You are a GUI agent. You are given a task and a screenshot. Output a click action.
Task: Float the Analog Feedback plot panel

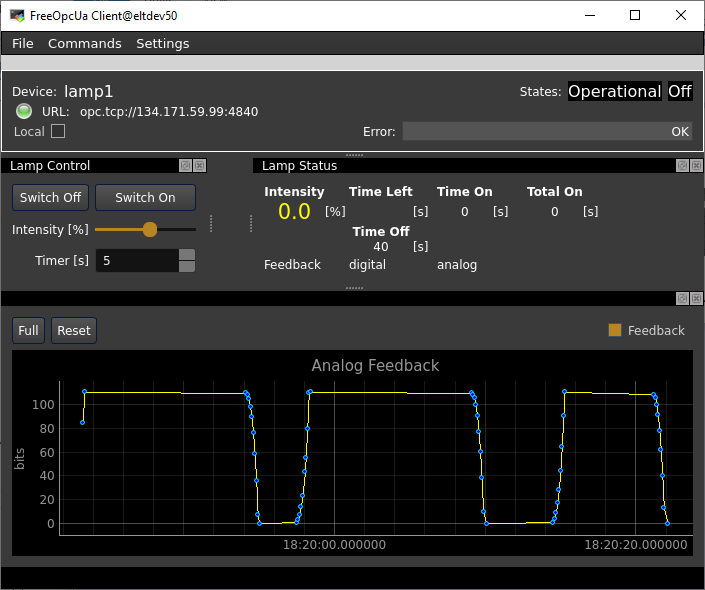[682, 299]
